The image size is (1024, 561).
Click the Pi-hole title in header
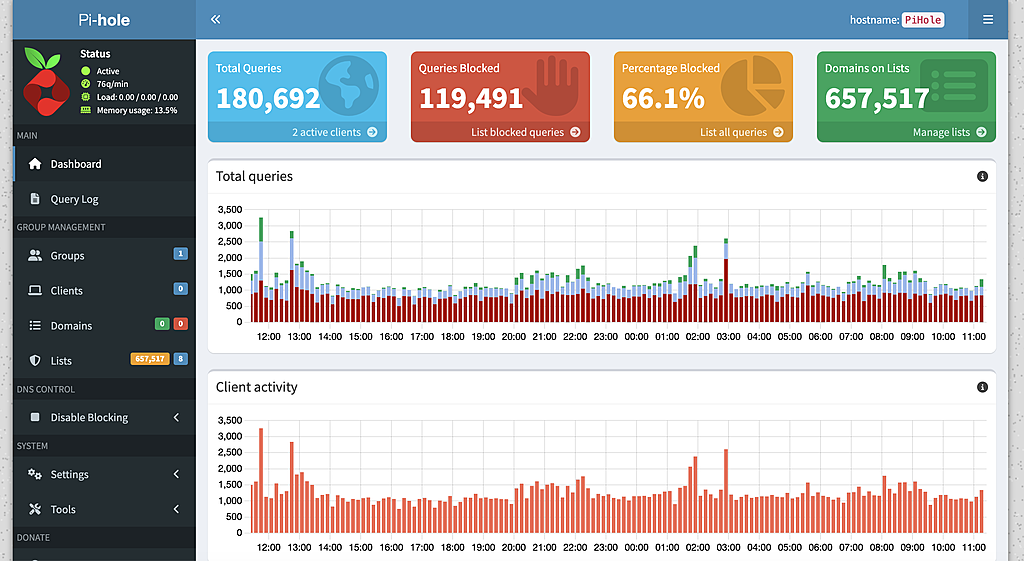[x=104, y=20]
